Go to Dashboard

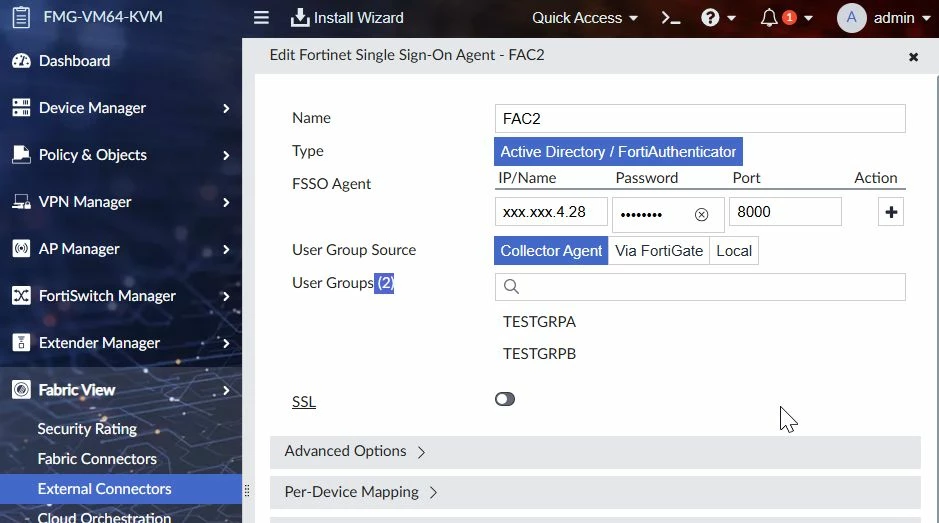74,61
